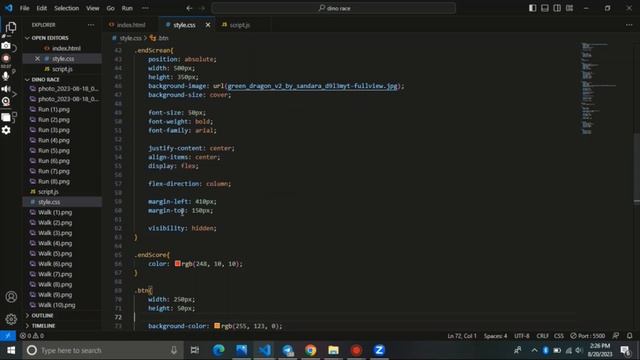The height and width of the screenshot is (360, 640).
Task: Show hidden system tray icons chevron
Action: coord(534,350)
